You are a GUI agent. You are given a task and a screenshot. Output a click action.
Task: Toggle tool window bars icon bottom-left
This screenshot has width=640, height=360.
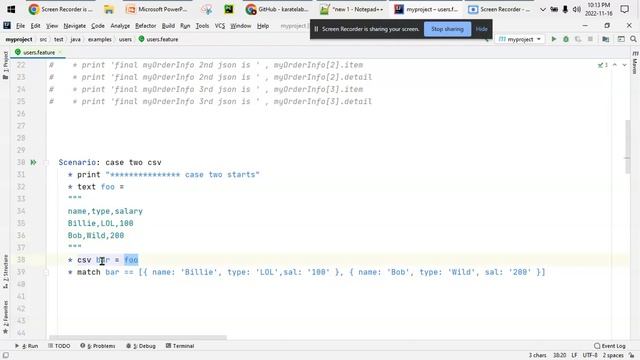point(6,355)
